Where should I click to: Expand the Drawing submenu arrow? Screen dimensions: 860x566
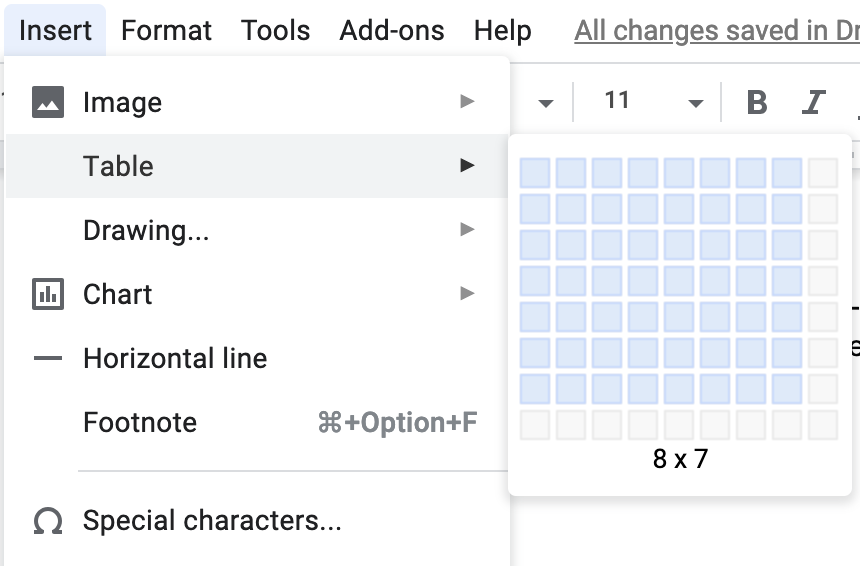point(467,230)
